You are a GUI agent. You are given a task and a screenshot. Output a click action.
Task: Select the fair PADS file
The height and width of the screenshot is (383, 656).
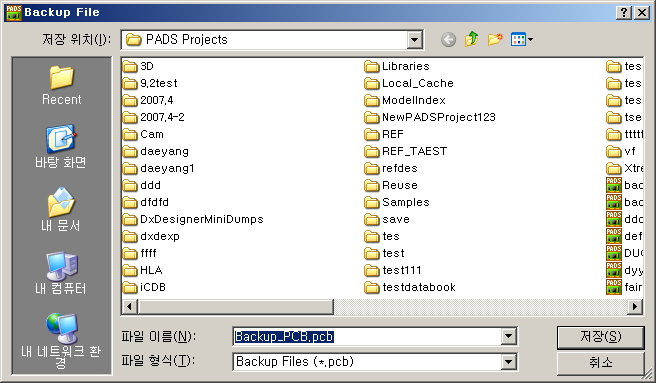tap(624, 287)
